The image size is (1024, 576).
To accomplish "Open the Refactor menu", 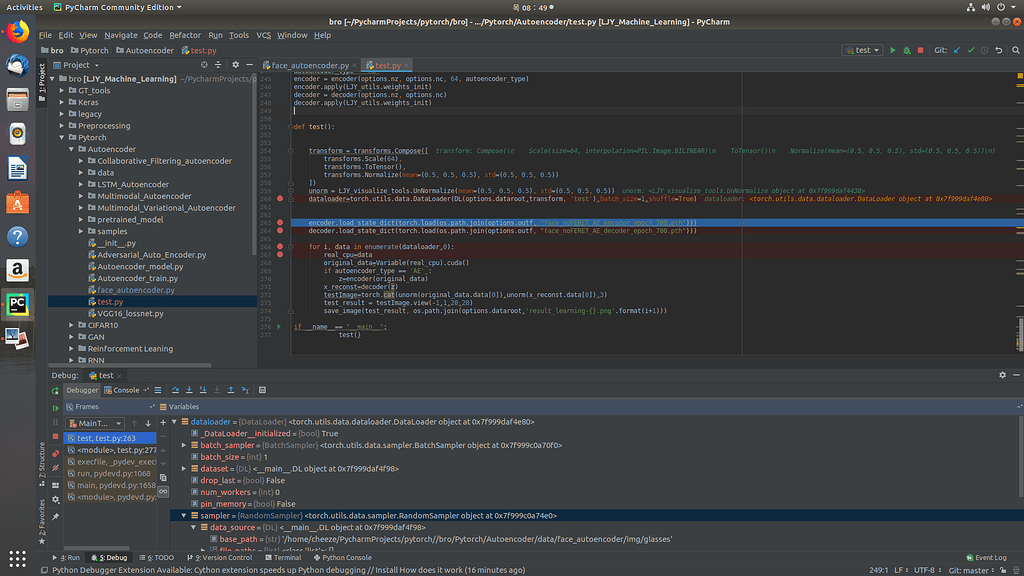I will point(184,35).
